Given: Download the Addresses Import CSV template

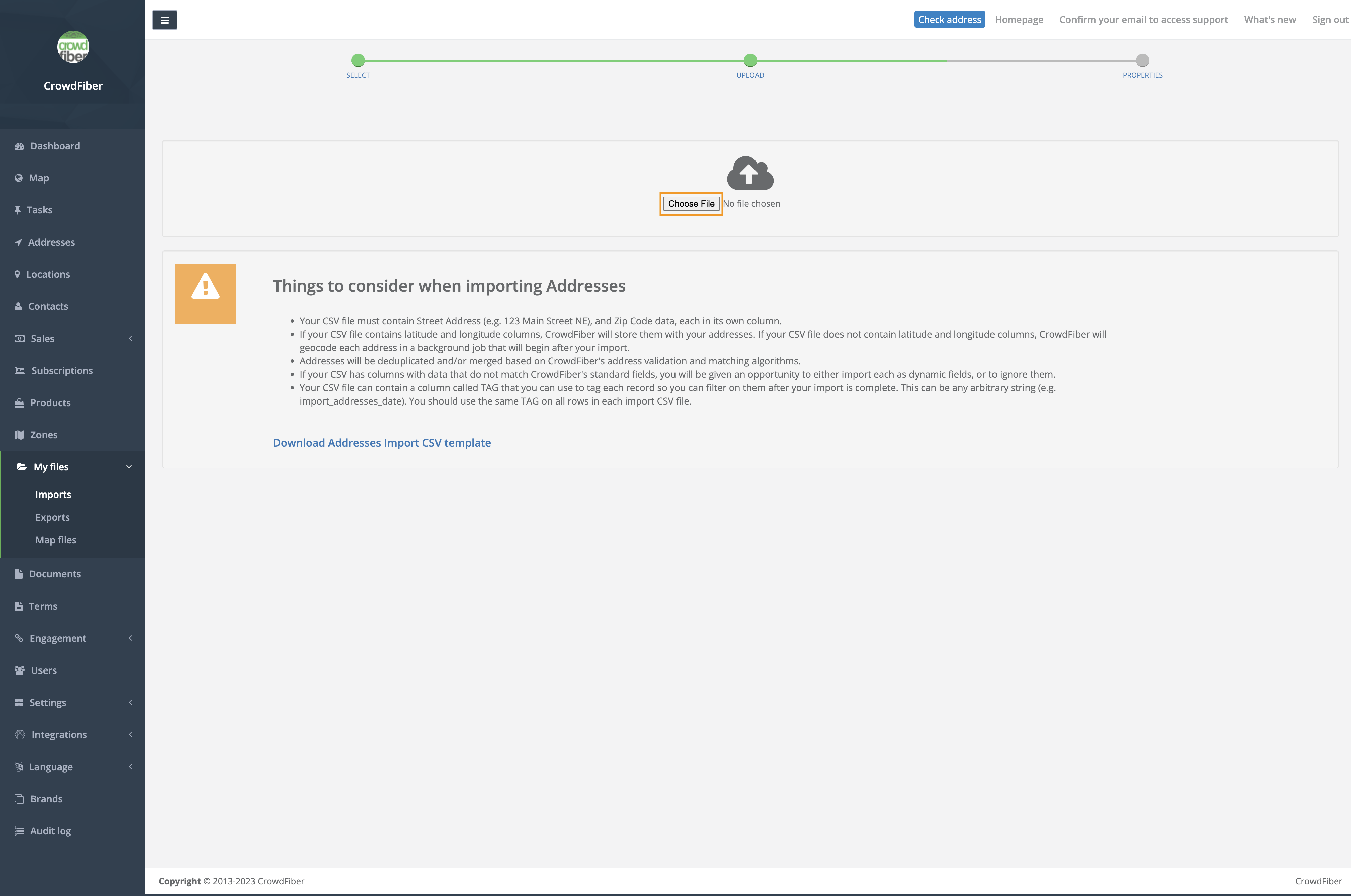Looking at the screenshot, I should point(381,442).
